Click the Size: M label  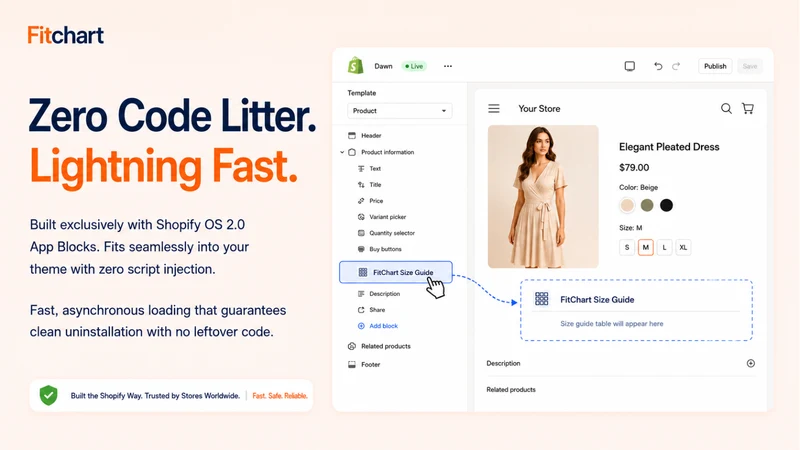point(631,228)
